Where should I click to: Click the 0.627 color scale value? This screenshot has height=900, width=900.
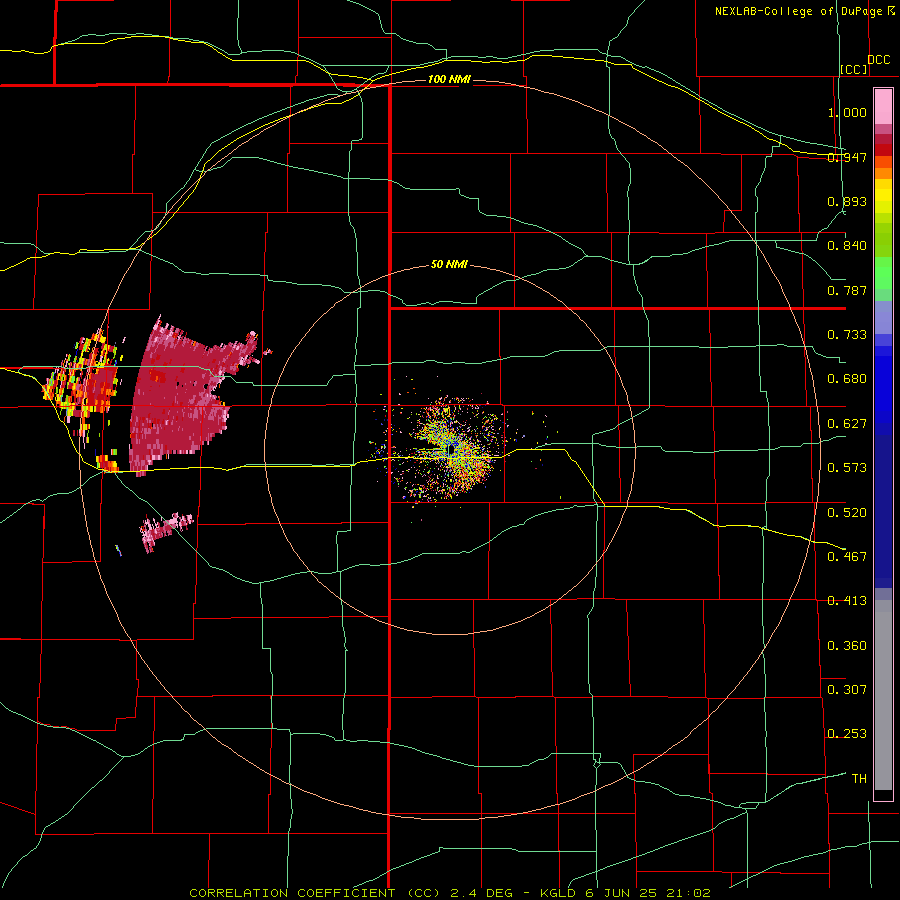pos(847,424)
